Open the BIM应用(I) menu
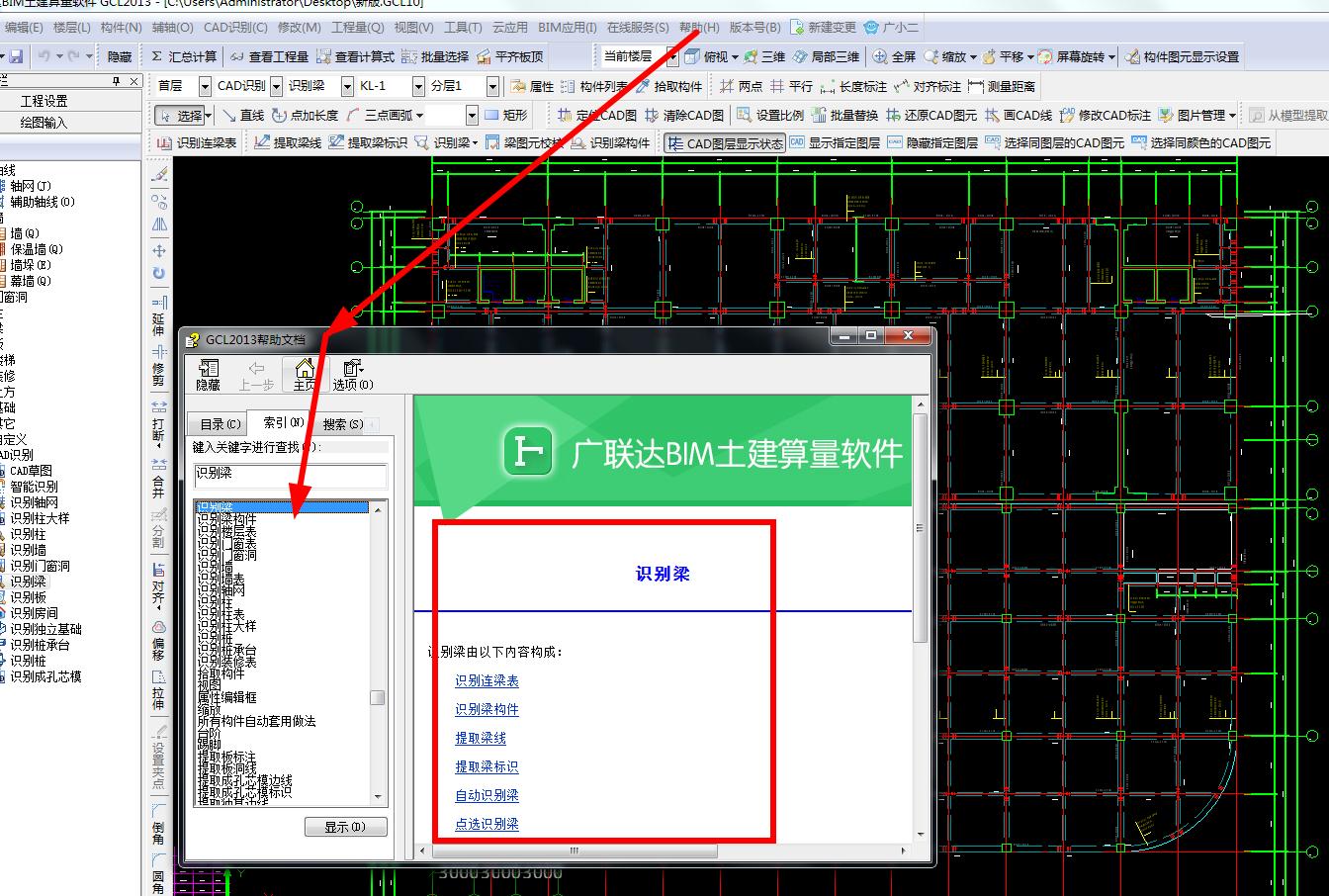 tap(568, 28)
